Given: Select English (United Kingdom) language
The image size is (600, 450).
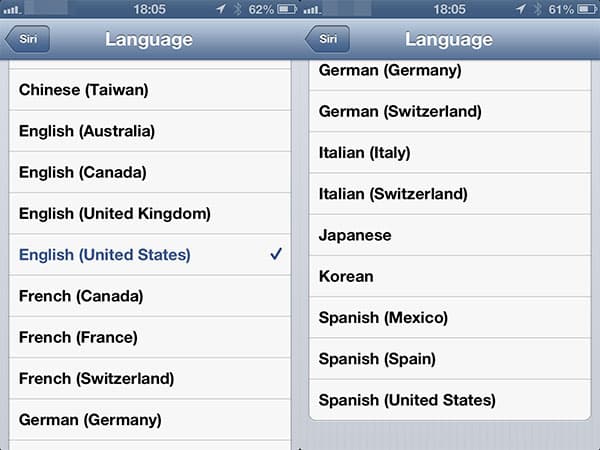Looking at the screenshot, I should [x=150, y=214].
